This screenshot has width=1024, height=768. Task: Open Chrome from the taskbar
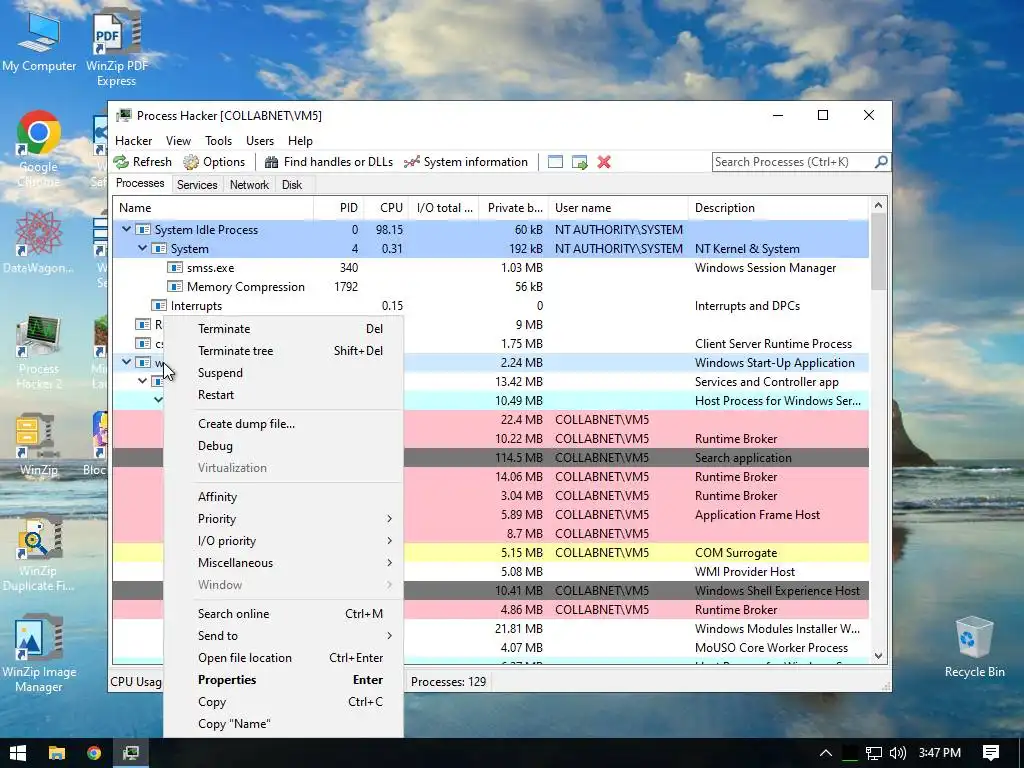click(94, 753)
